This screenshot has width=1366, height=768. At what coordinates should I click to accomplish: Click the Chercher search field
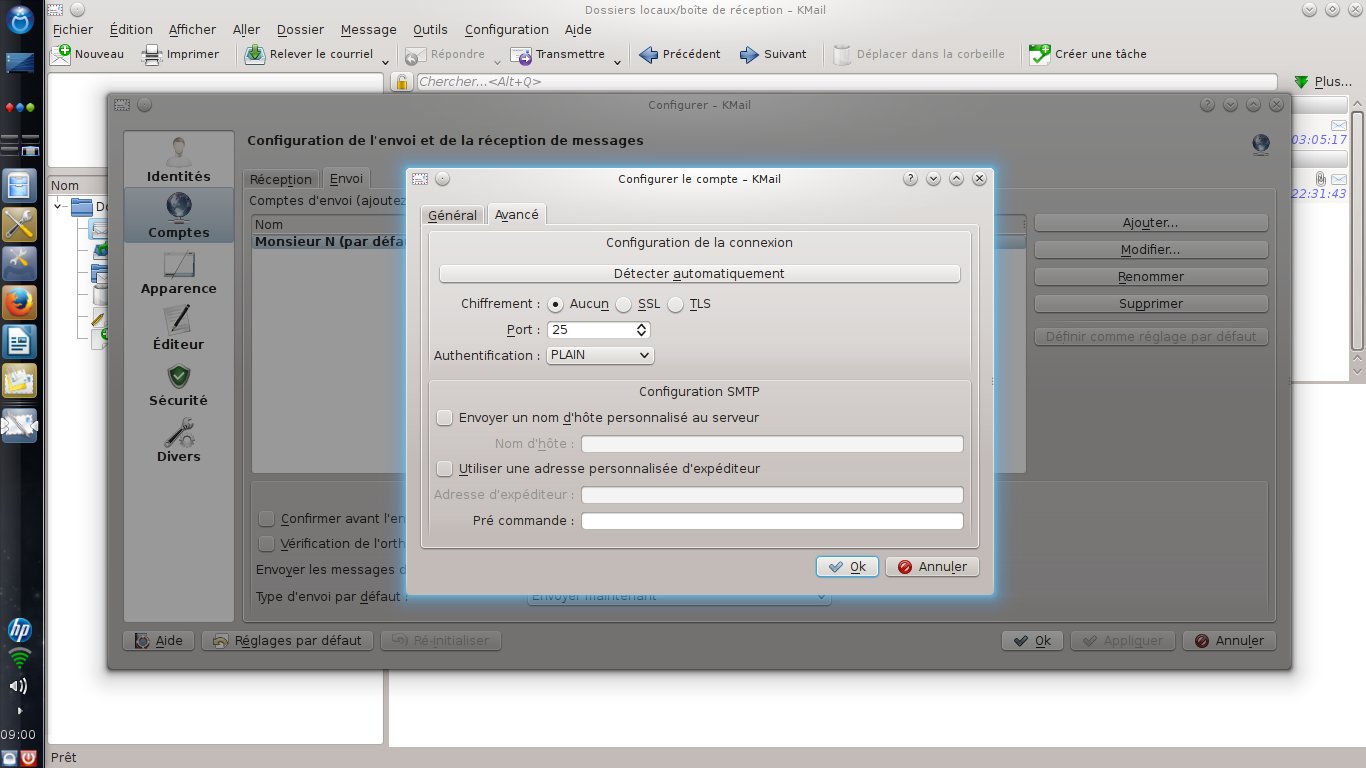(847, 82)
